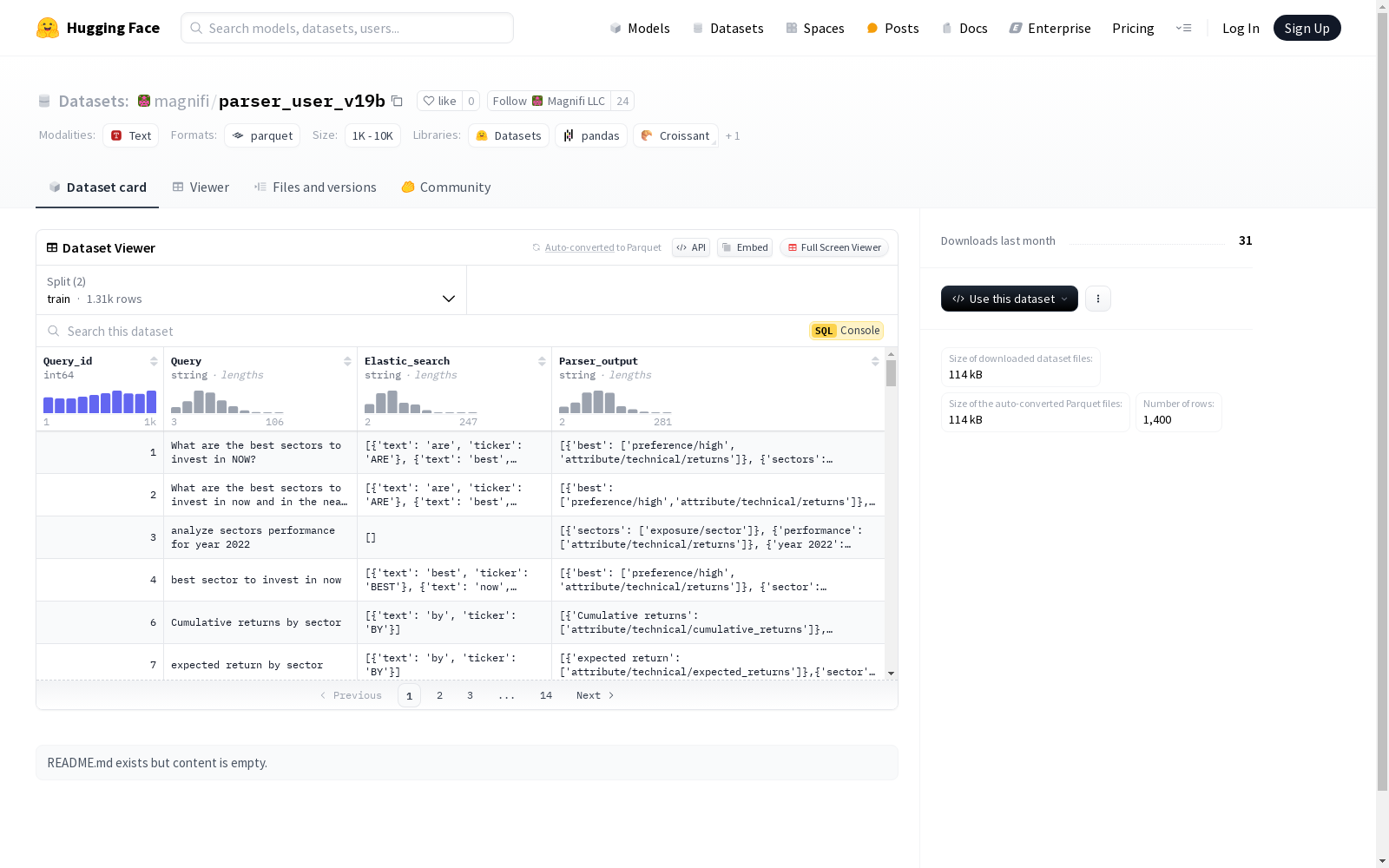Viewport: 1389px width, 868px height.
Task: Click the Magnifi organization avatar beside magnifi
Action: point(144,101)
